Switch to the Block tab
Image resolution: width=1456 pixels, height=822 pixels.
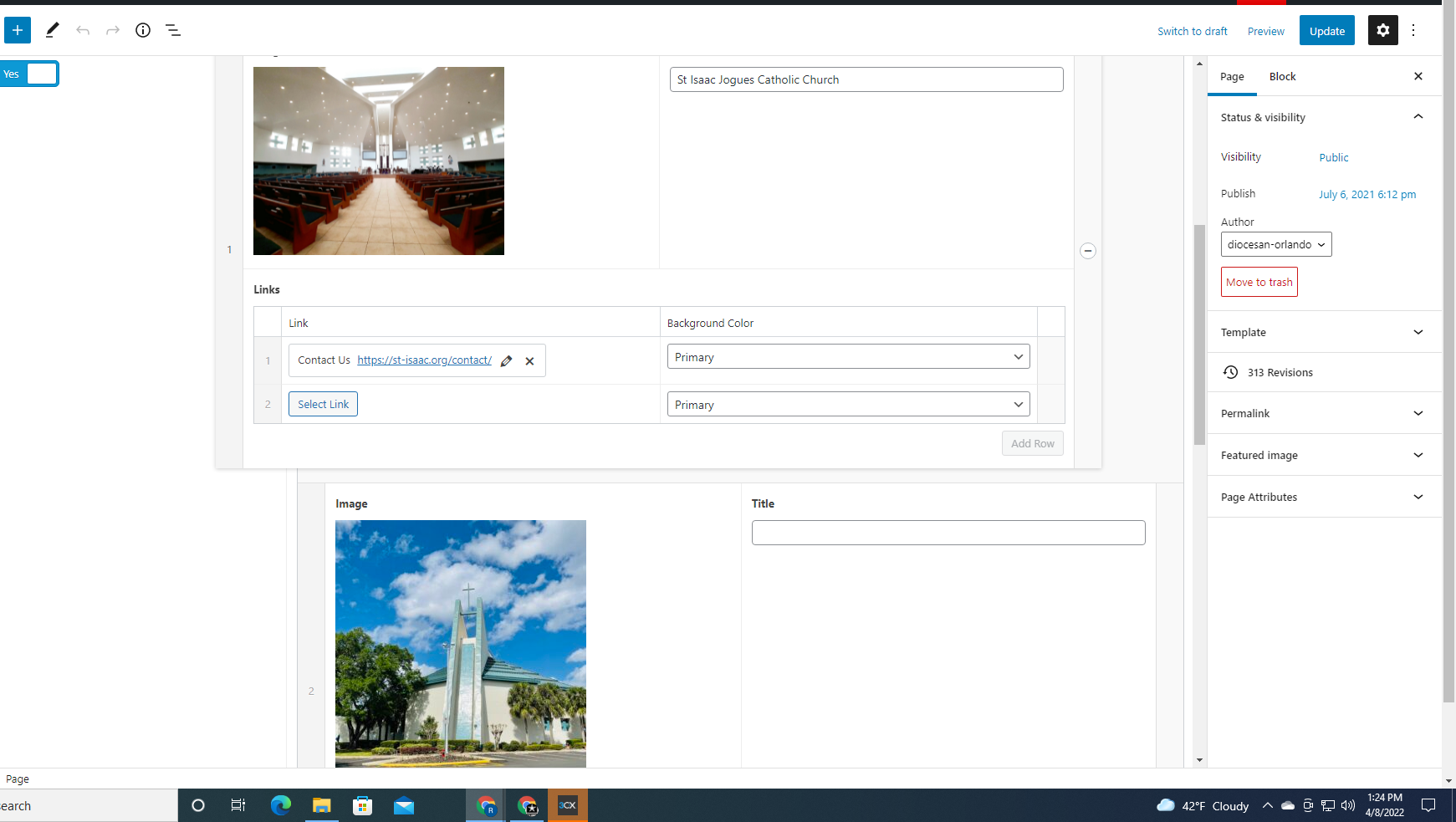(x=1282, y=76)
